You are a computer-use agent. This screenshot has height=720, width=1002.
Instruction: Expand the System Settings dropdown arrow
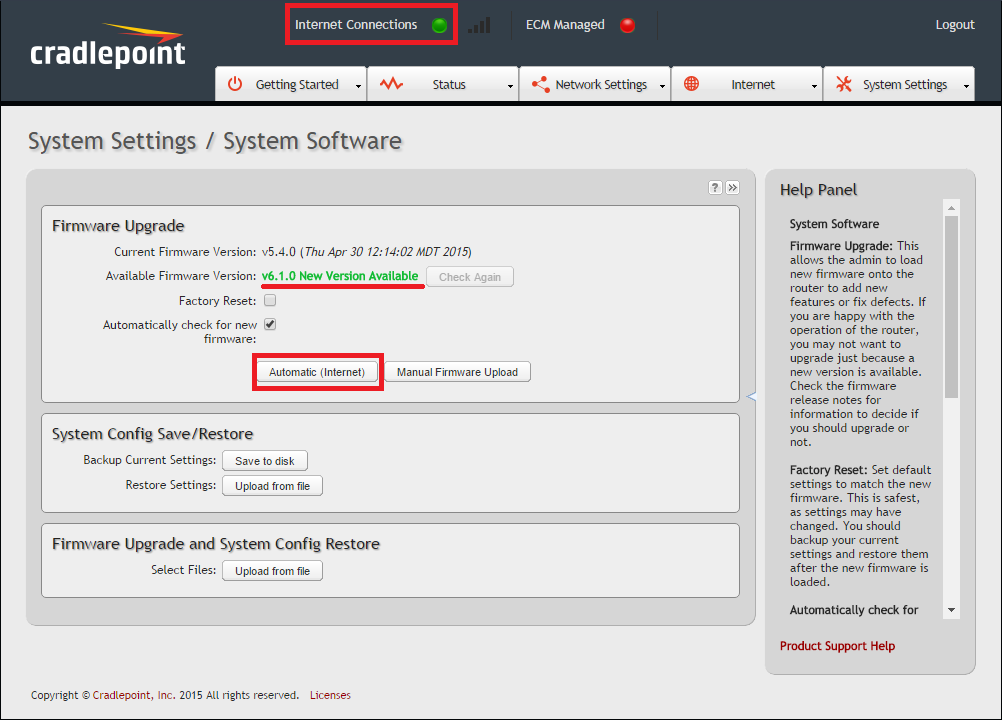point(966,86)
